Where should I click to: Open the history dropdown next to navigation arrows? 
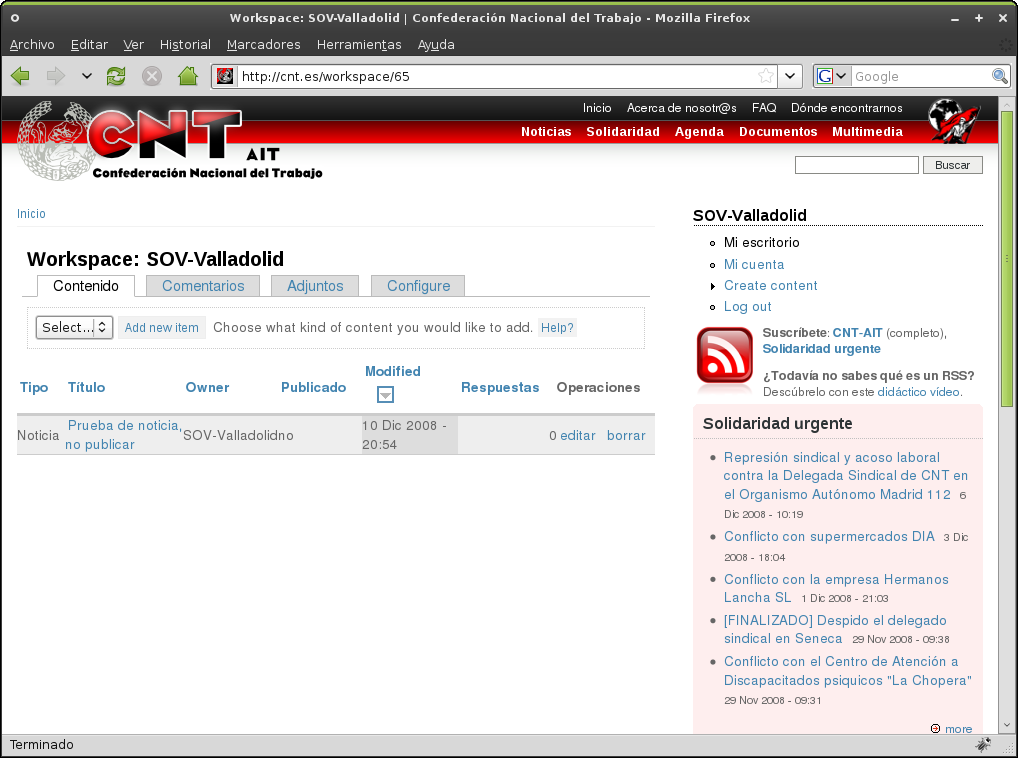pos(86,76)
